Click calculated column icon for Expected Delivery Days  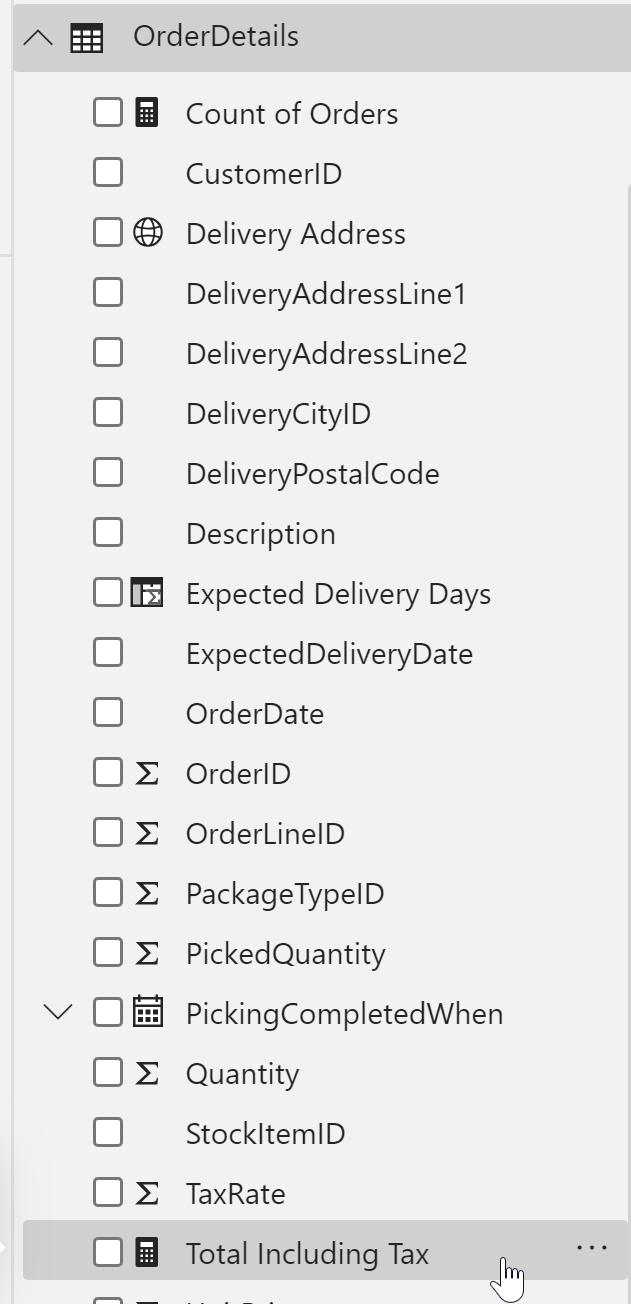point(147,593)
